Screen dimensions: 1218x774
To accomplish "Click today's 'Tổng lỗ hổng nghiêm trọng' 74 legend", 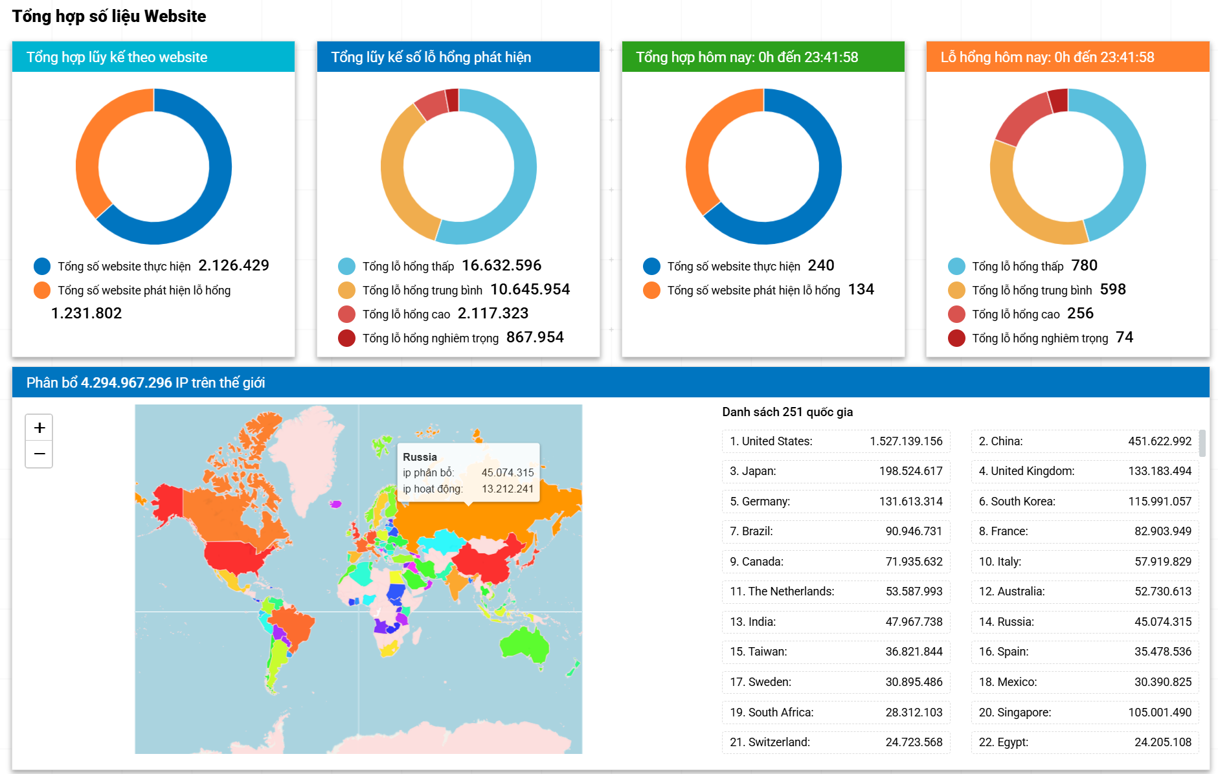I will 957,338.
